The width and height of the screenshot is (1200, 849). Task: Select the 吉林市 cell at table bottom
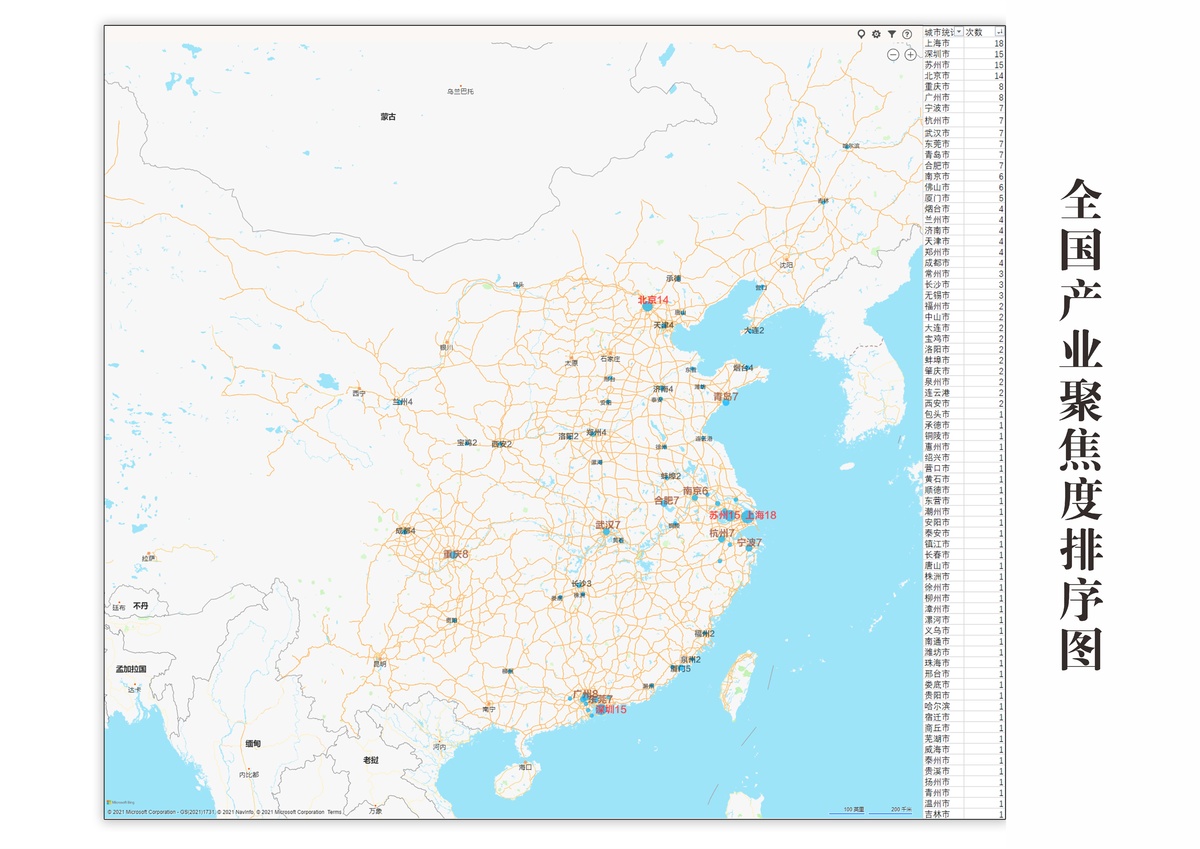pos(938,814)
